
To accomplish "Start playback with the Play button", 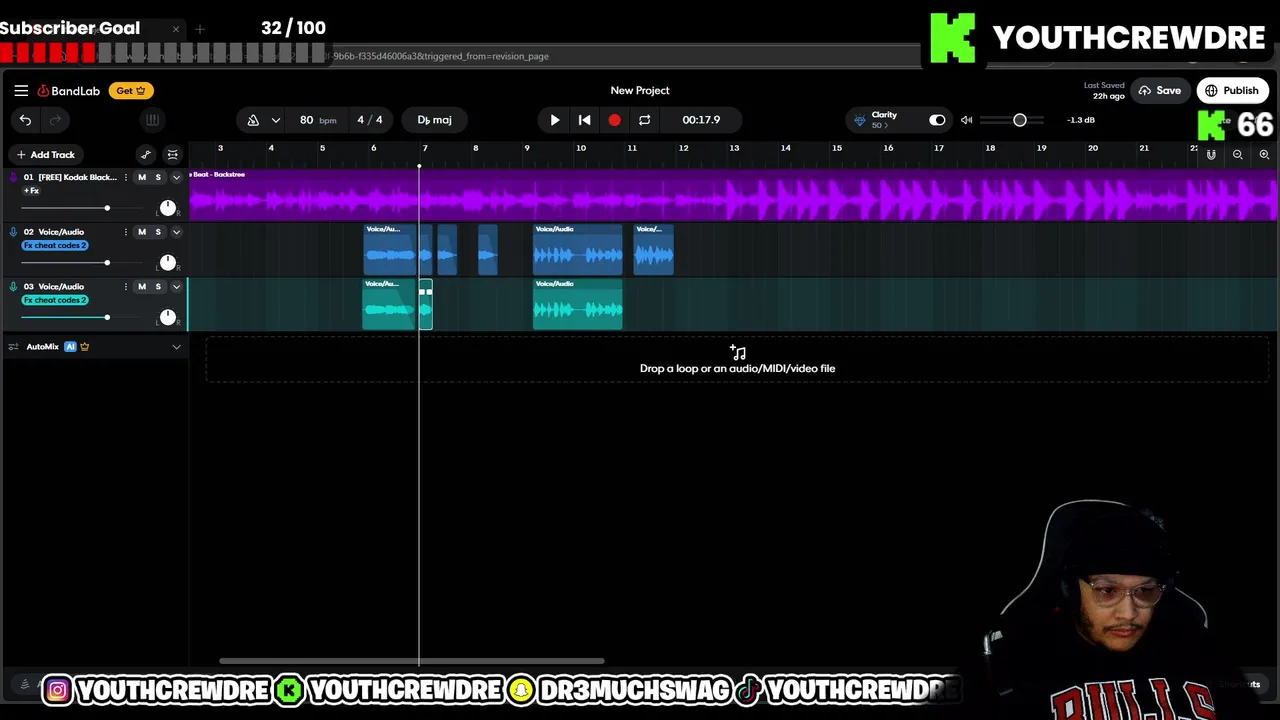I will click(x=555, y=120).
